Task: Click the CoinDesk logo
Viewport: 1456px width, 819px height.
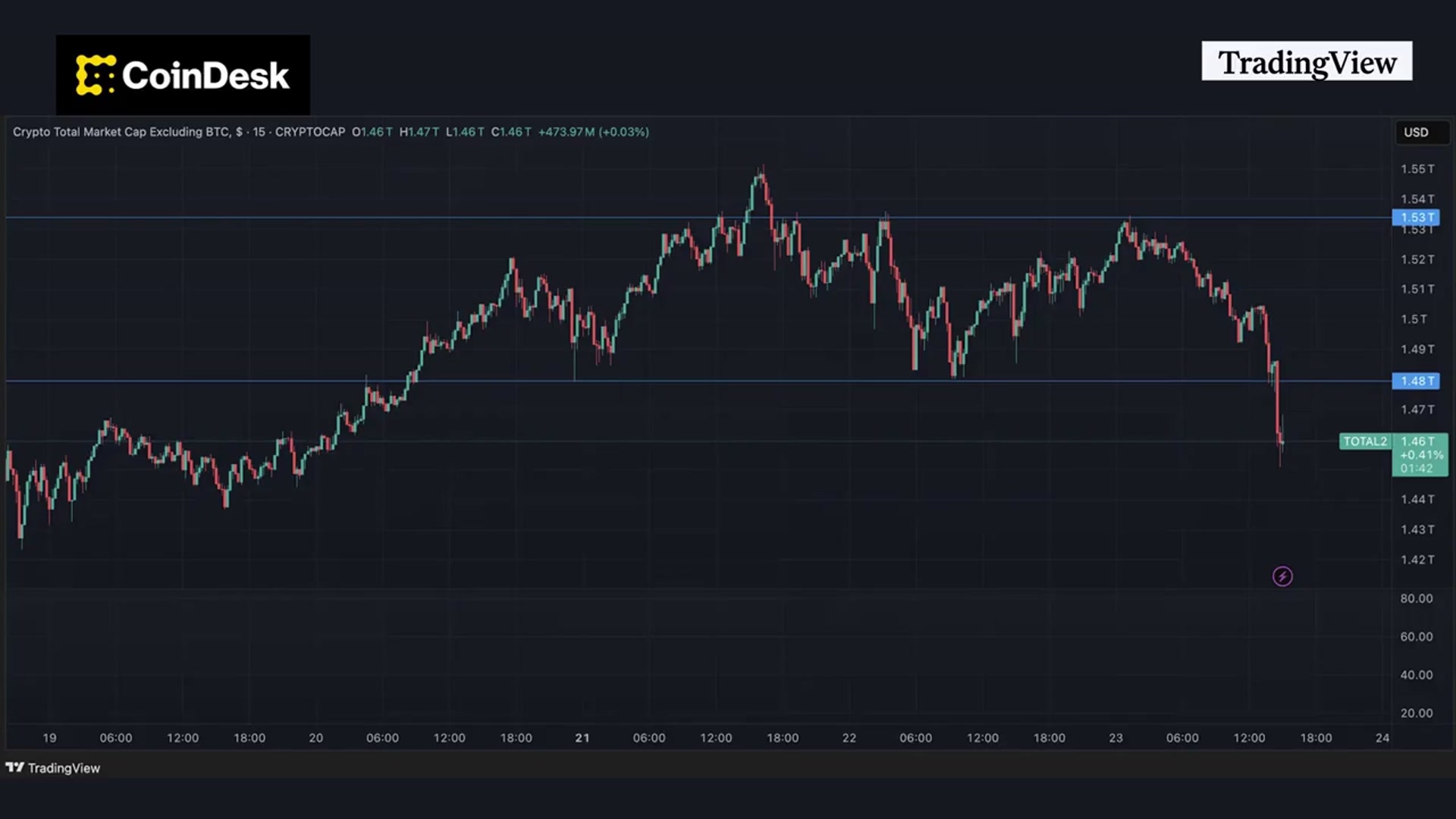Action: (183, 75)
